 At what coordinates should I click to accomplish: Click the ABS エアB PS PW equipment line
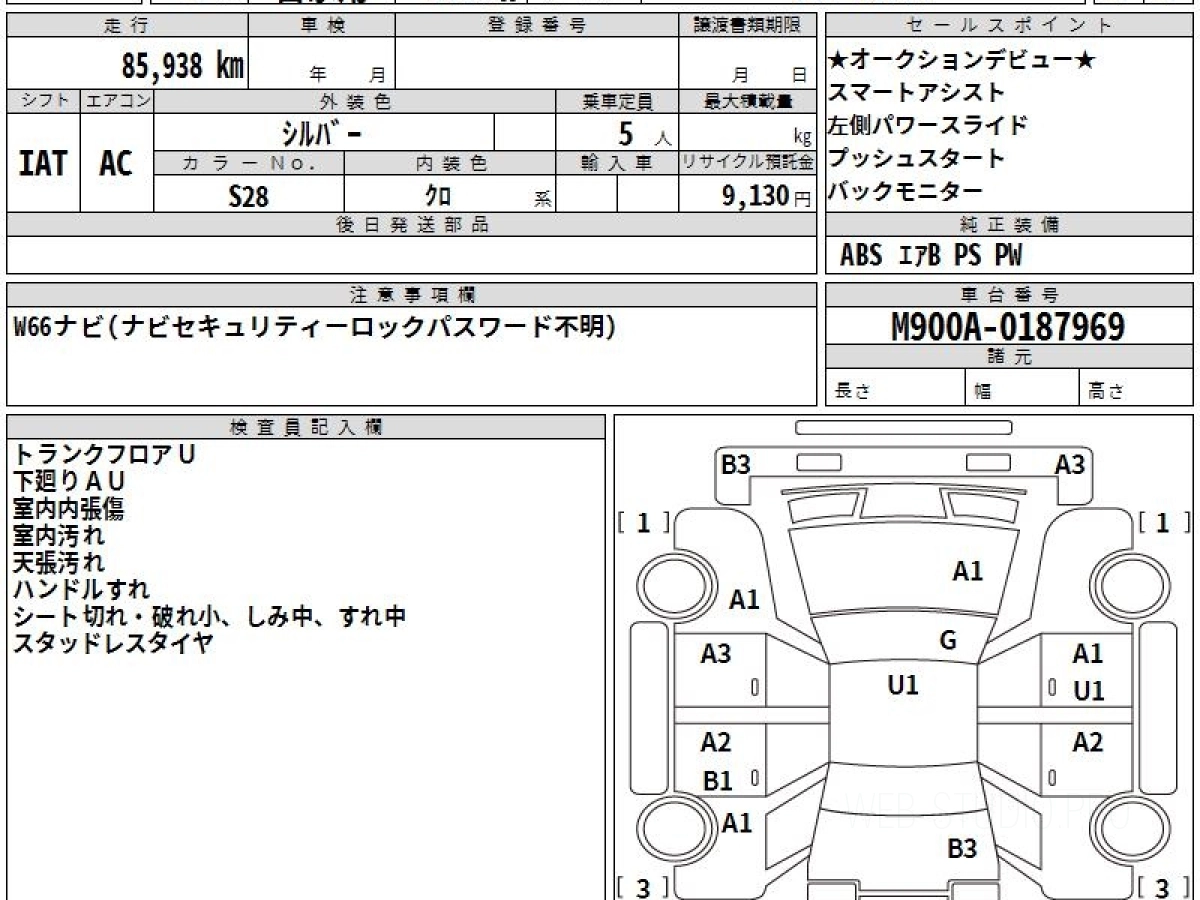(x=931, y=256)
